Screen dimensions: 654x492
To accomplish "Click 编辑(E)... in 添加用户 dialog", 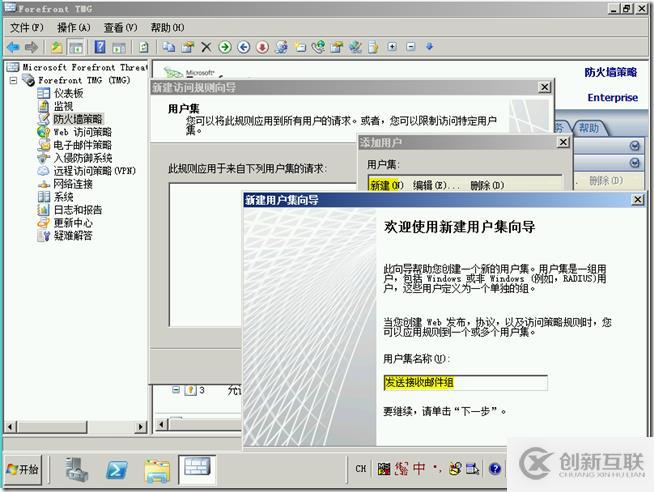I will click(436, 185).
